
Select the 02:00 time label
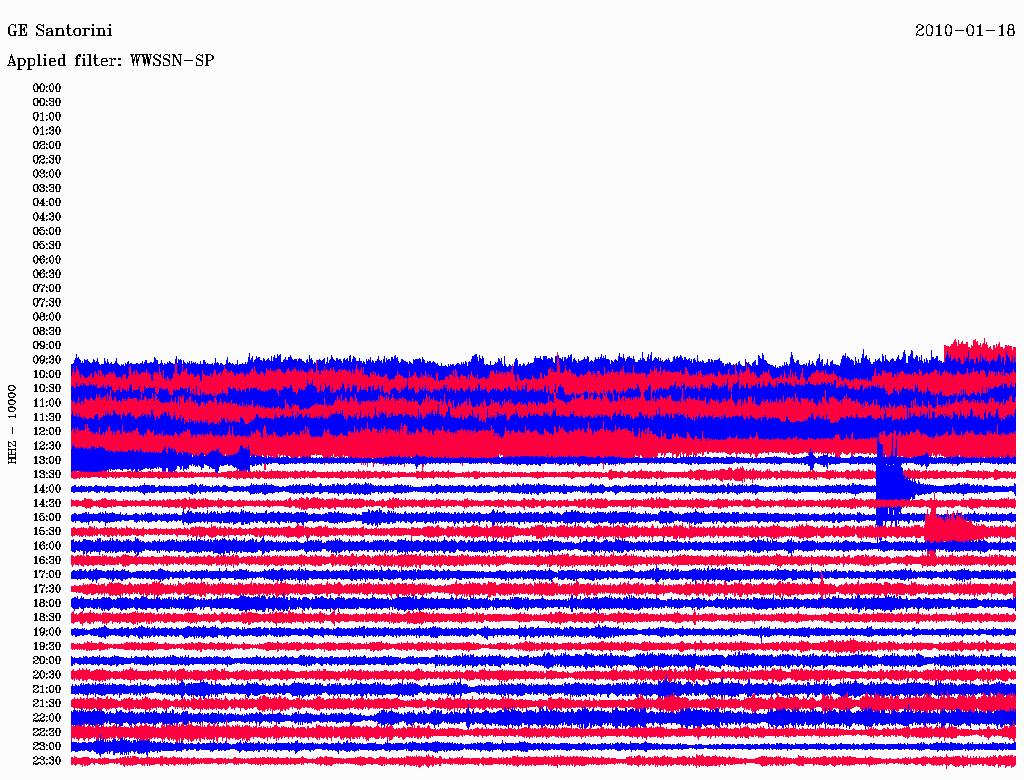click(46, 145)
